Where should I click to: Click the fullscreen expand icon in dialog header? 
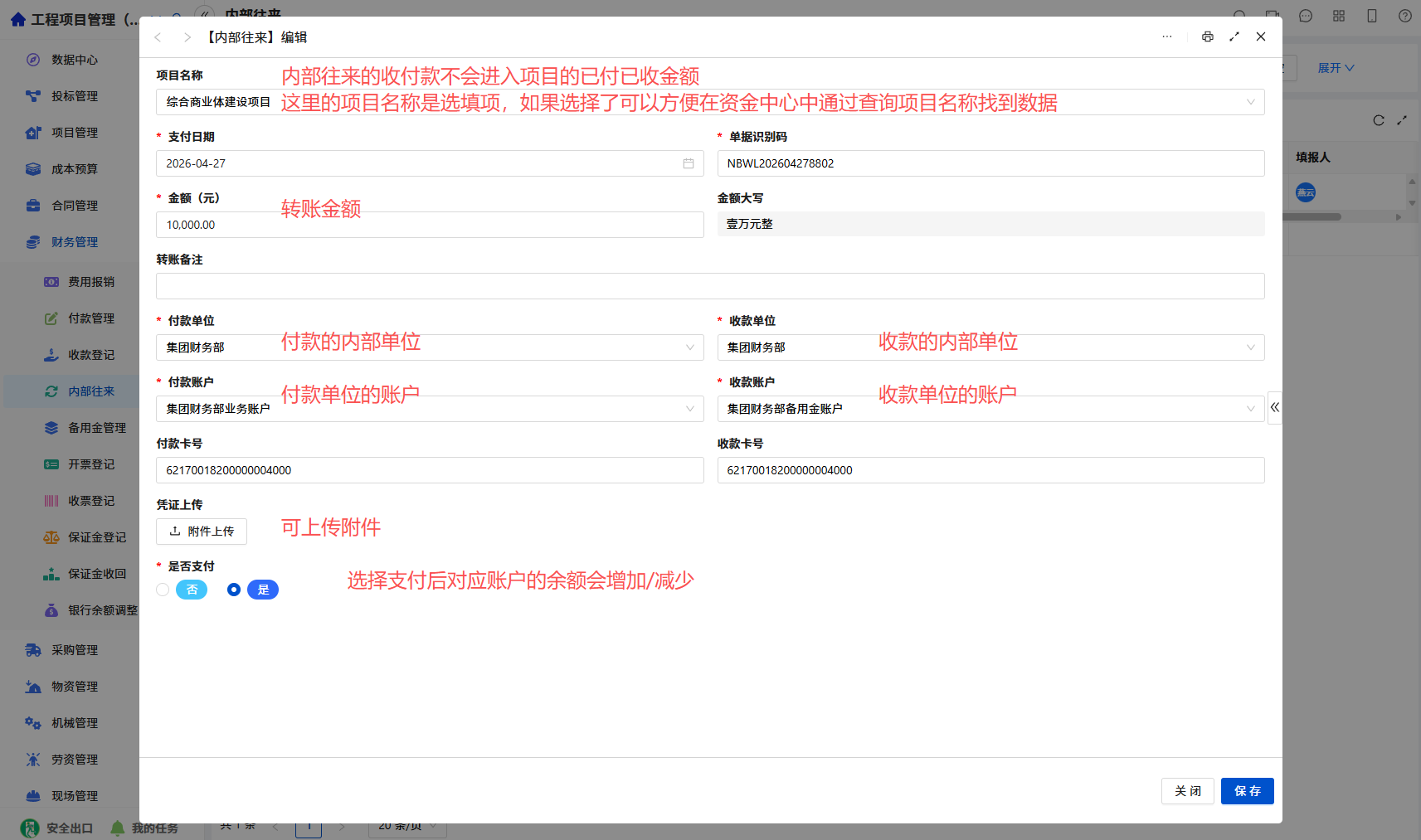click(1234, 36)
